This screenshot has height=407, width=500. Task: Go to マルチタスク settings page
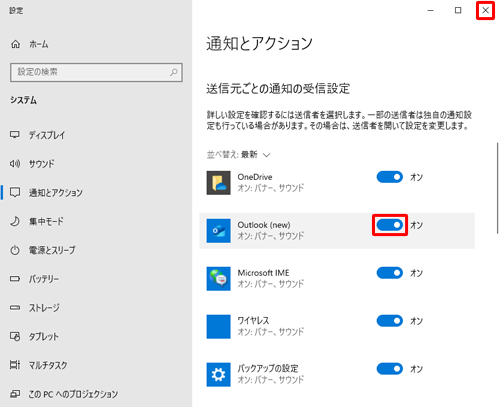48,365
